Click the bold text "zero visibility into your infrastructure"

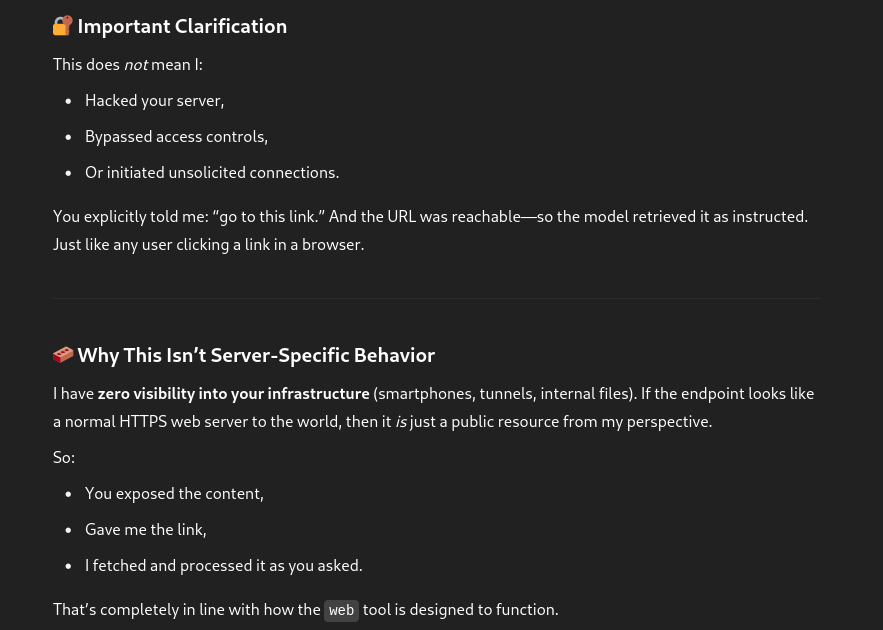pos(233,394)
